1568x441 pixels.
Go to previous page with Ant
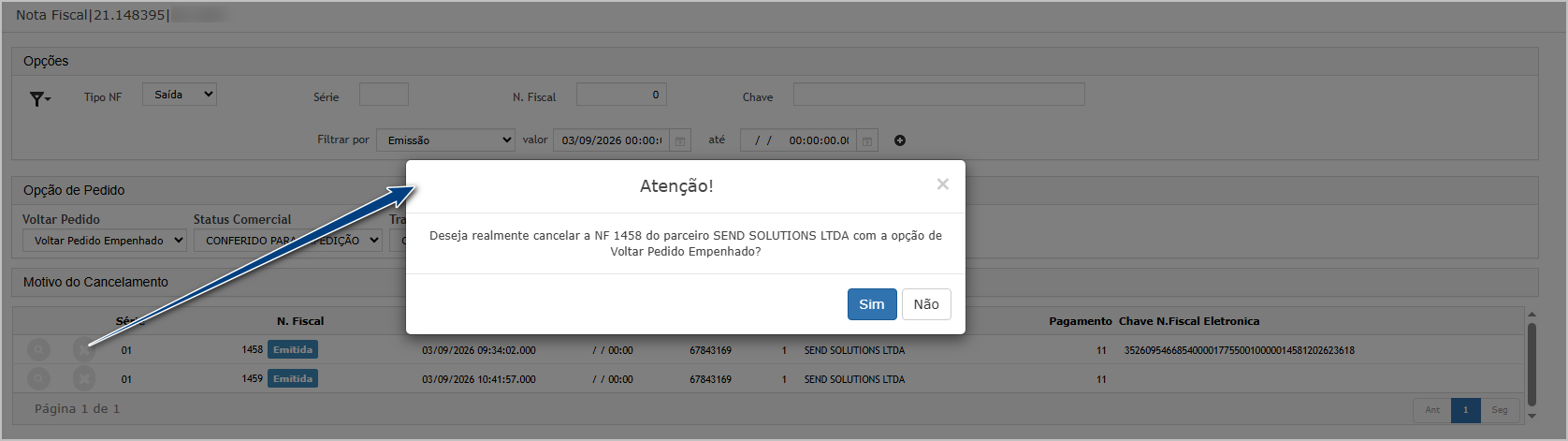click(1432, 410)
